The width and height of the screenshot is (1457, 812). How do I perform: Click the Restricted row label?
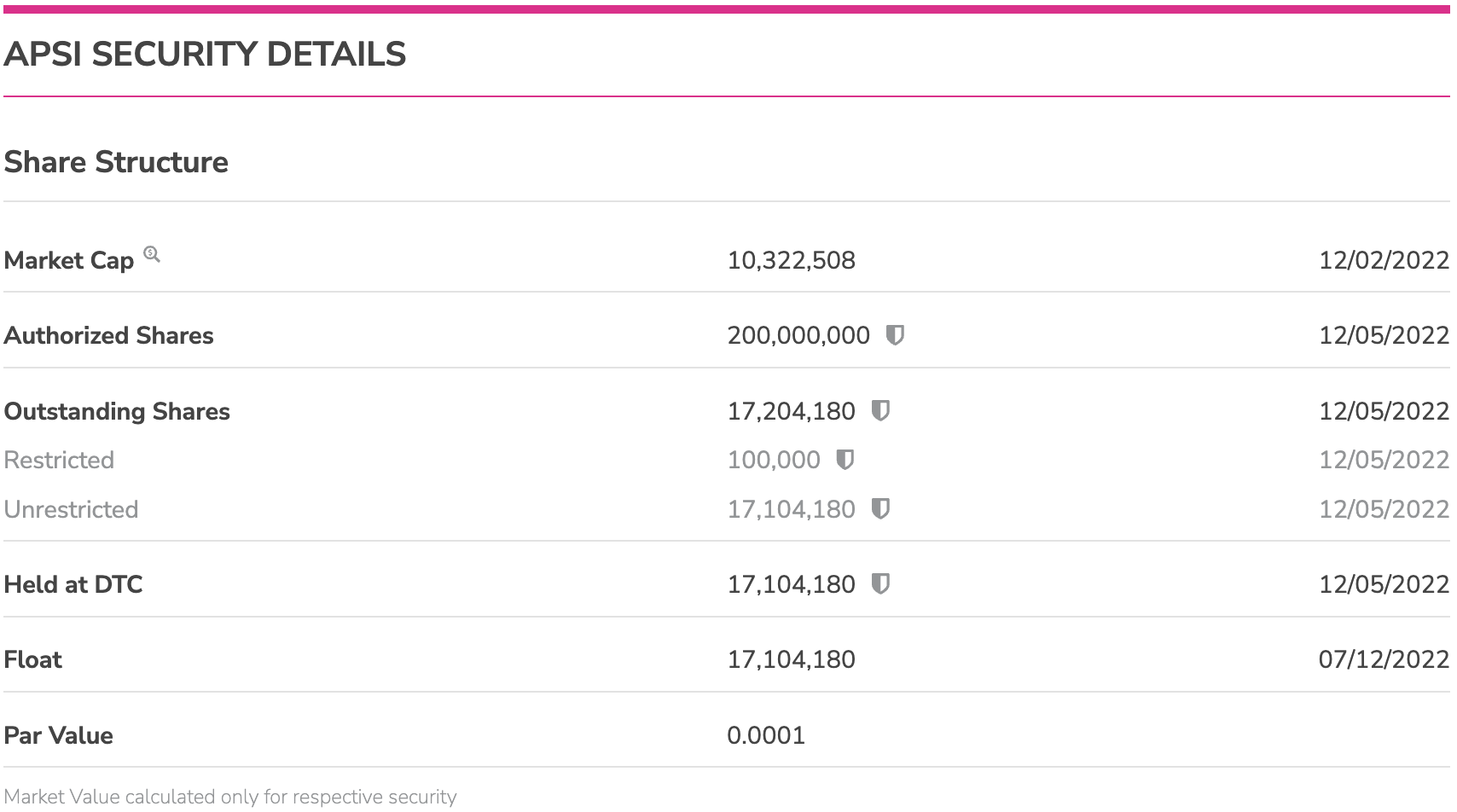[59, 460]
